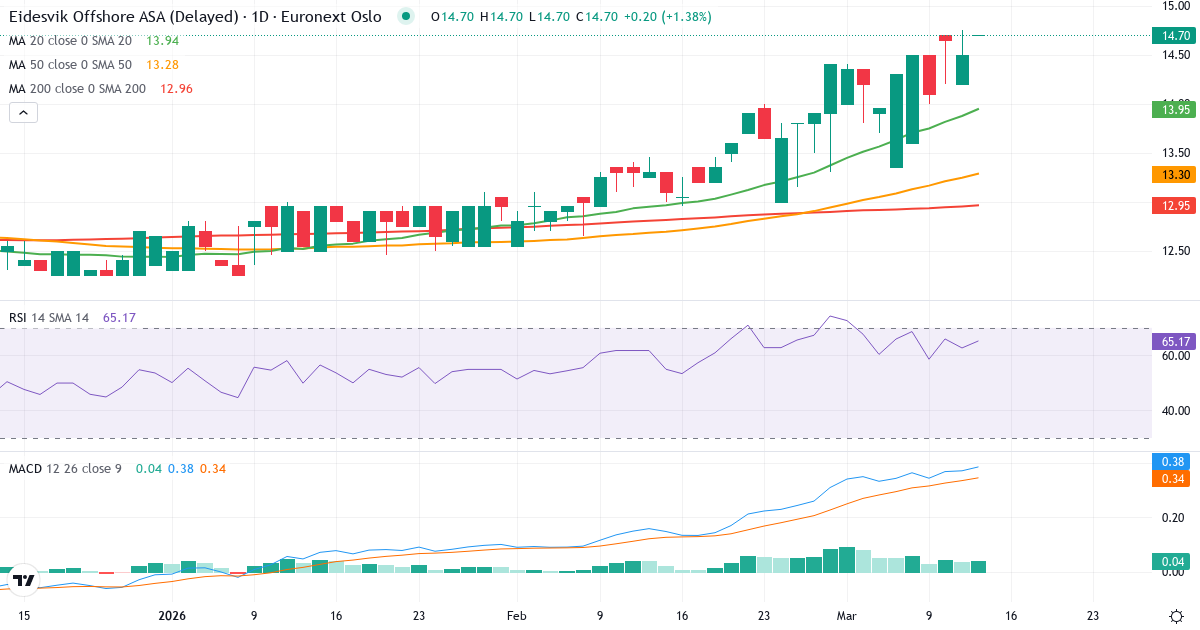Click the red 12.95 MA price tag
The image size is (1200, 630).
(1174, 206)
